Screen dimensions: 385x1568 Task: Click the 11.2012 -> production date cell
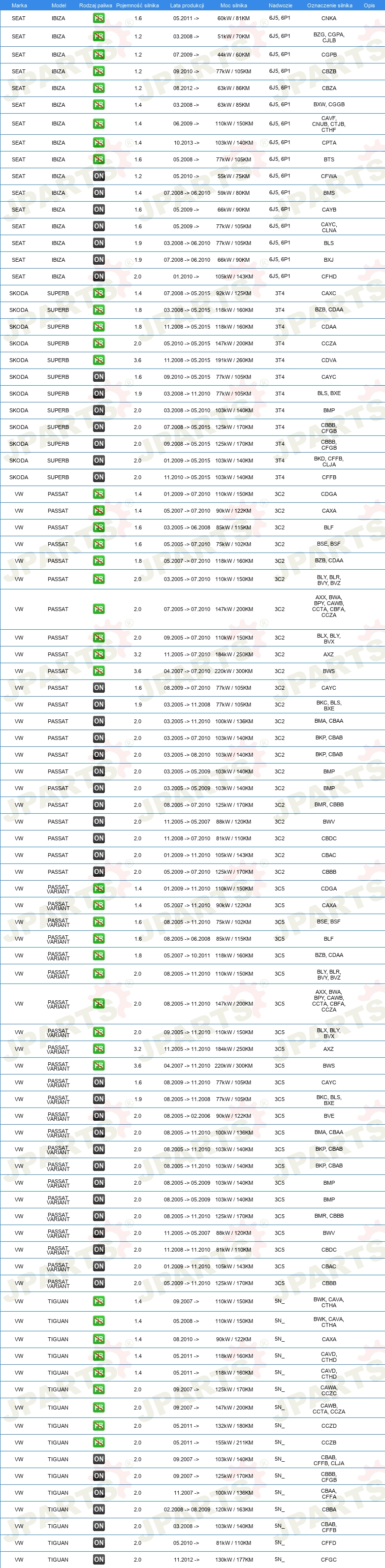coord(187,1560)
